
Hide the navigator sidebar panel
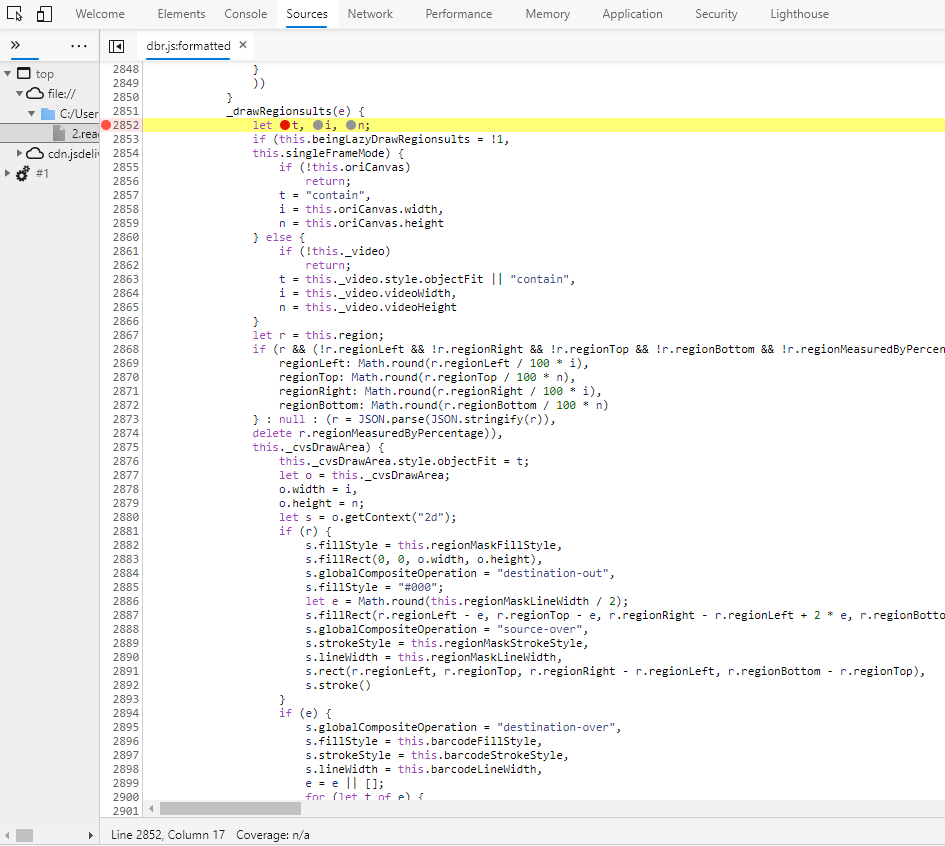pyautogui.click(x=117, y=46)
